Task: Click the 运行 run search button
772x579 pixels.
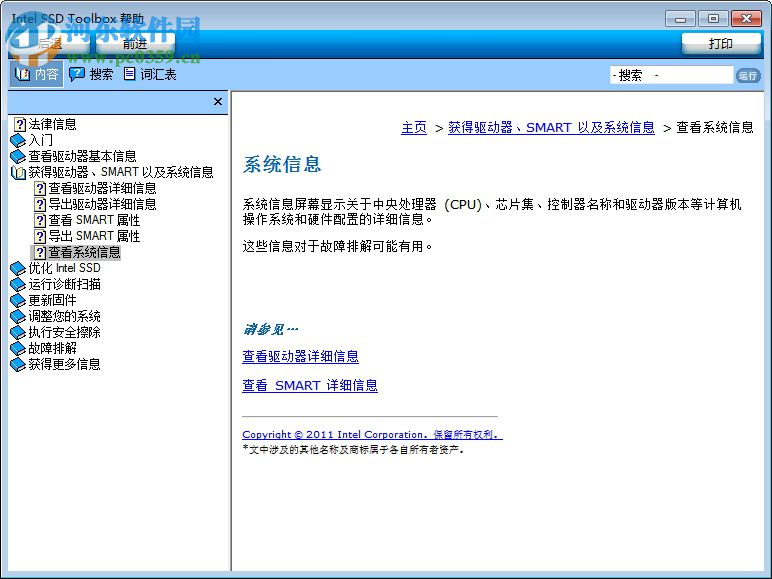Action: pos(748,75)
